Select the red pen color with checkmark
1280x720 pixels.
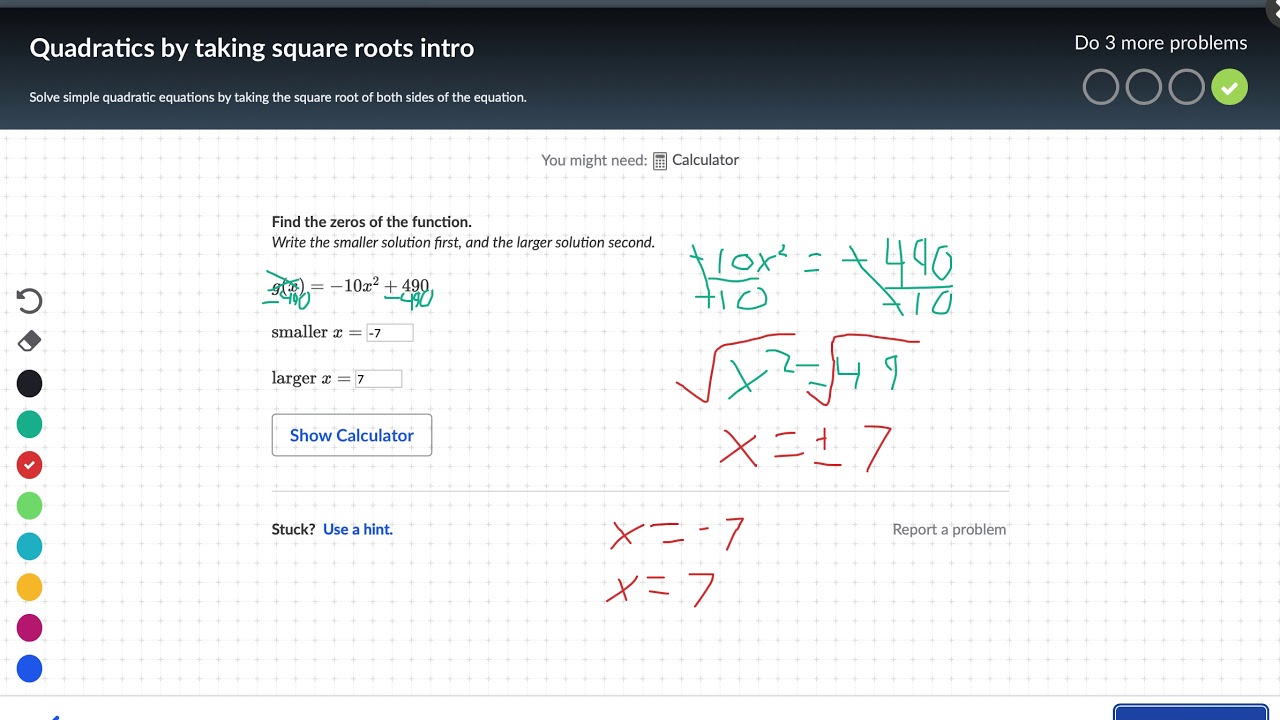[30, 465]
